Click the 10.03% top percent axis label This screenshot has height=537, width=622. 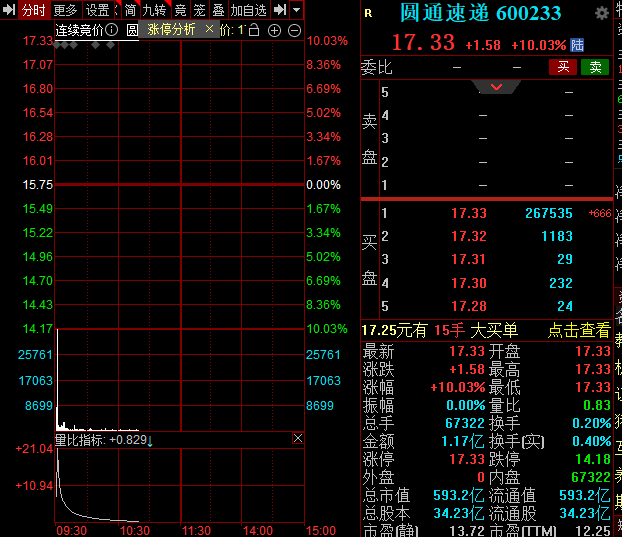click(x=327, y=41)
